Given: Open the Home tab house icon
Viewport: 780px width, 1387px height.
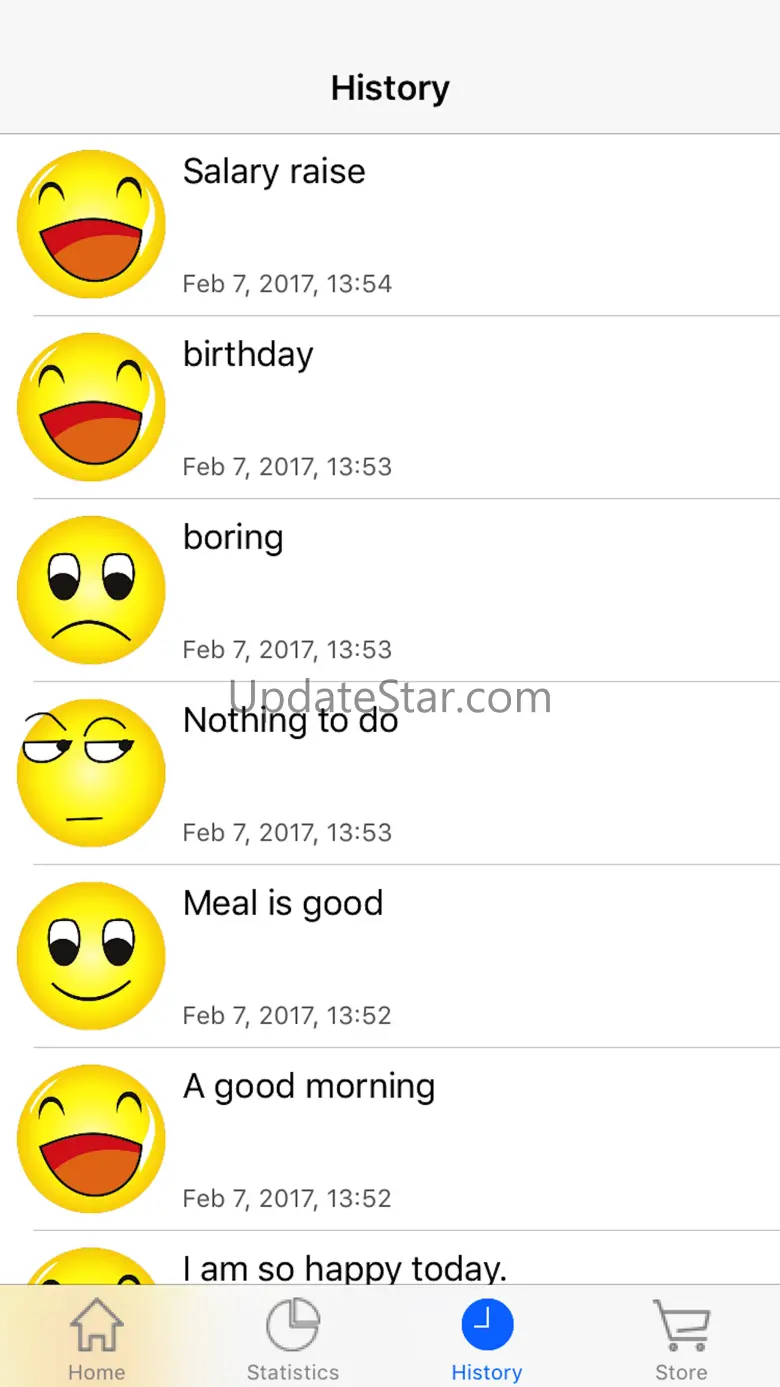Looking at the screenshot, I should (x=97, y=1325).
